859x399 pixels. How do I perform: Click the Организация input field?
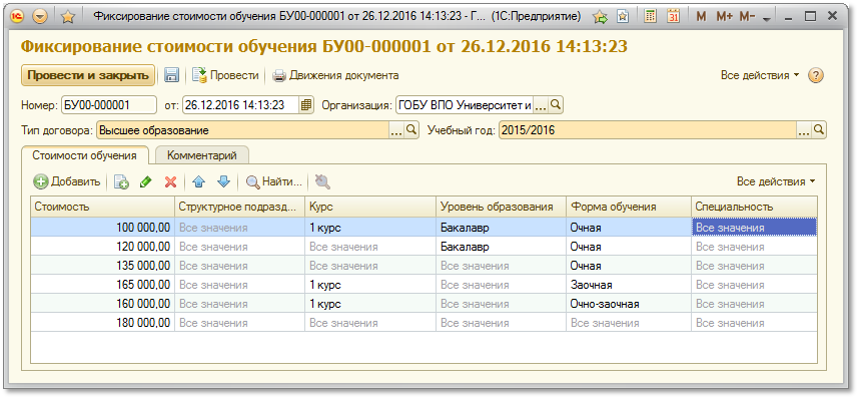(464, 105)
